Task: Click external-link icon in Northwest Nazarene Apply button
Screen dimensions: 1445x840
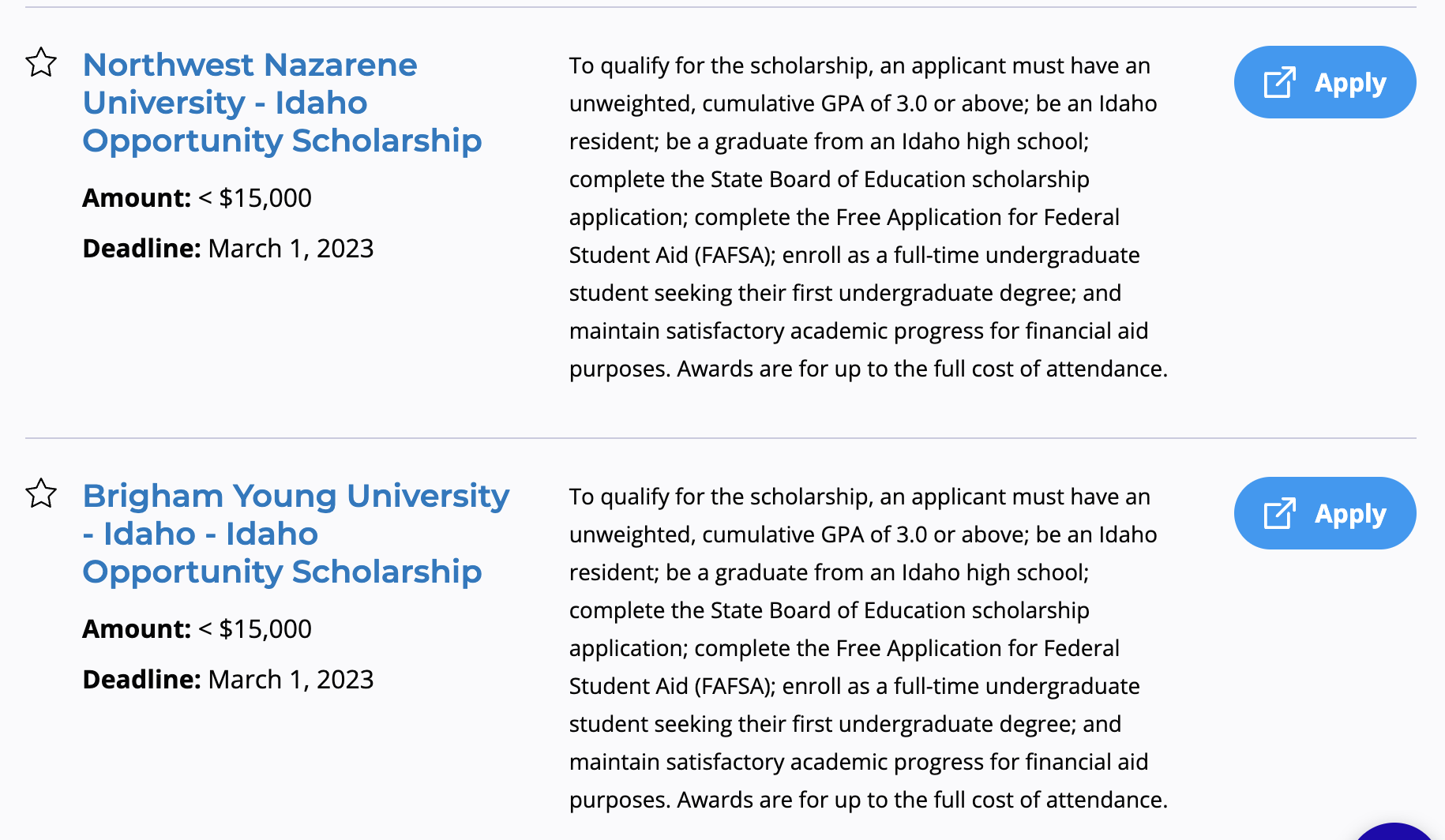Action: (1279, 82)
